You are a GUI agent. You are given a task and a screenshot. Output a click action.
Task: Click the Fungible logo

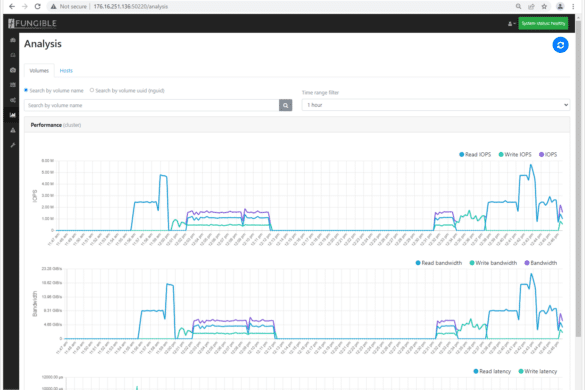(x=32, y=24)
